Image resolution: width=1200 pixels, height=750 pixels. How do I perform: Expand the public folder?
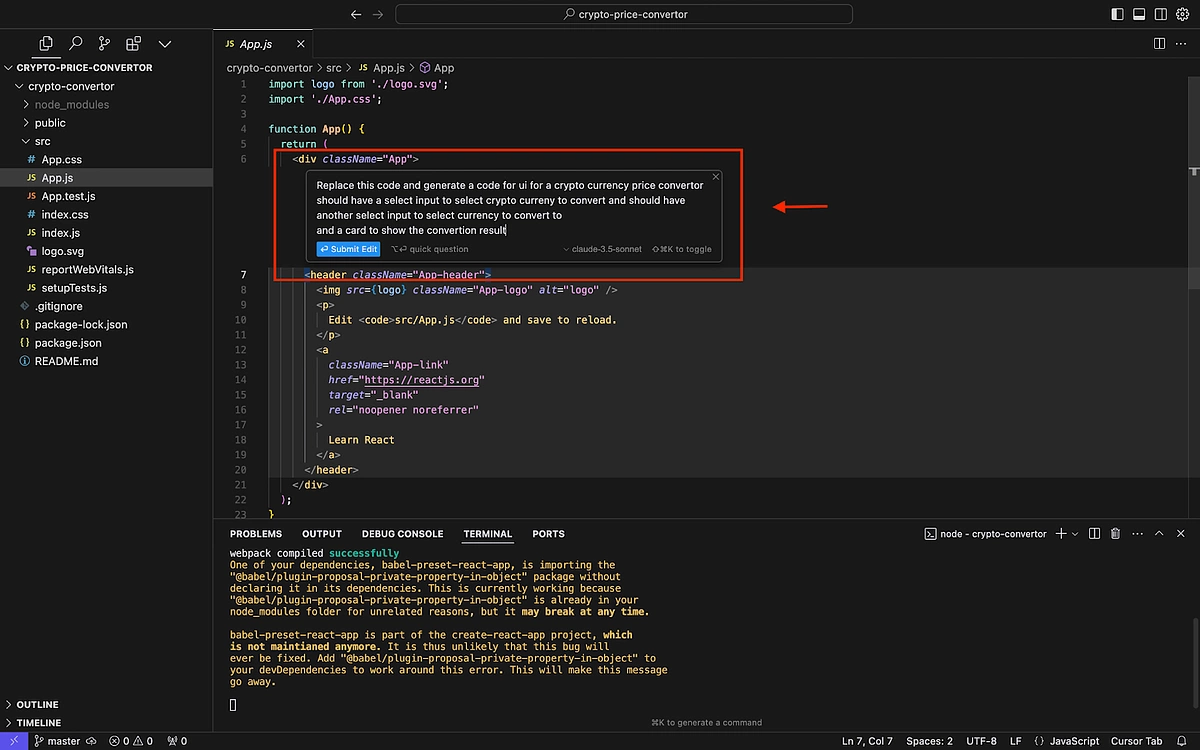pos(50,123)
